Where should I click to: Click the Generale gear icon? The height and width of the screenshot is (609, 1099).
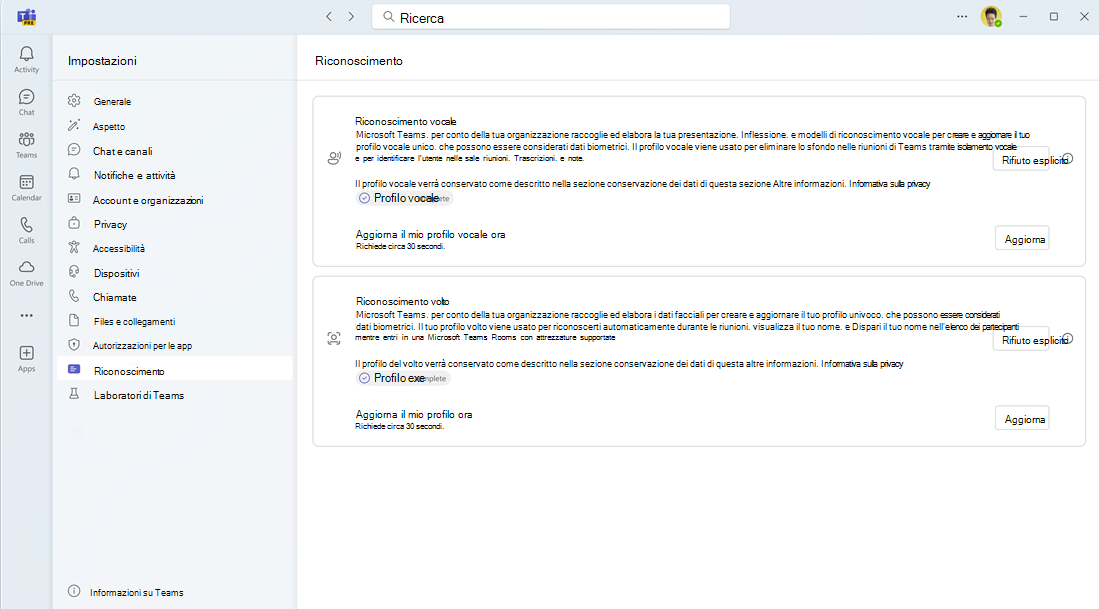pyautogui.click(x=74, y=101)
